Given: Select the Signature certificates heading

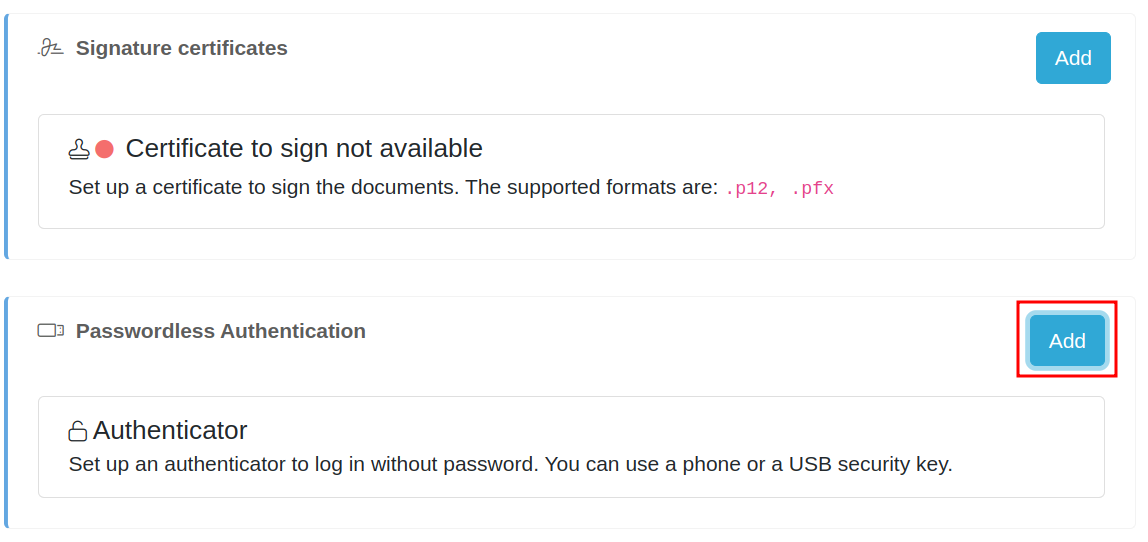Looking at the screenshot, I should 181,48.
